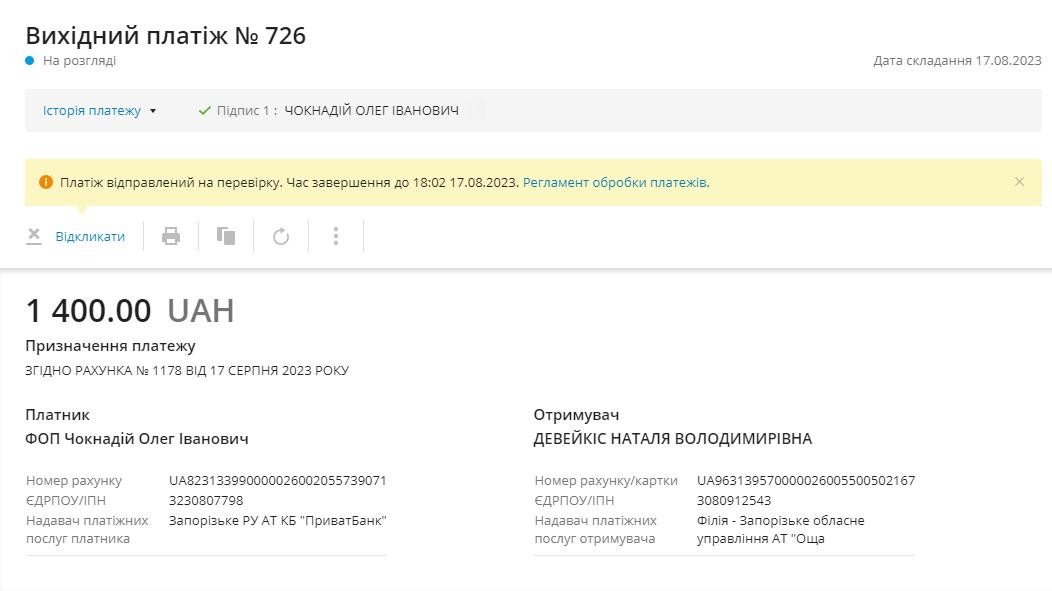The height and width of the screenshot is (591, 1052).
Task: Click the signer name ЧОКНАДІЙ ОЛЕГ ІВАНОВИЧ
Action: (x=371, y=111)
